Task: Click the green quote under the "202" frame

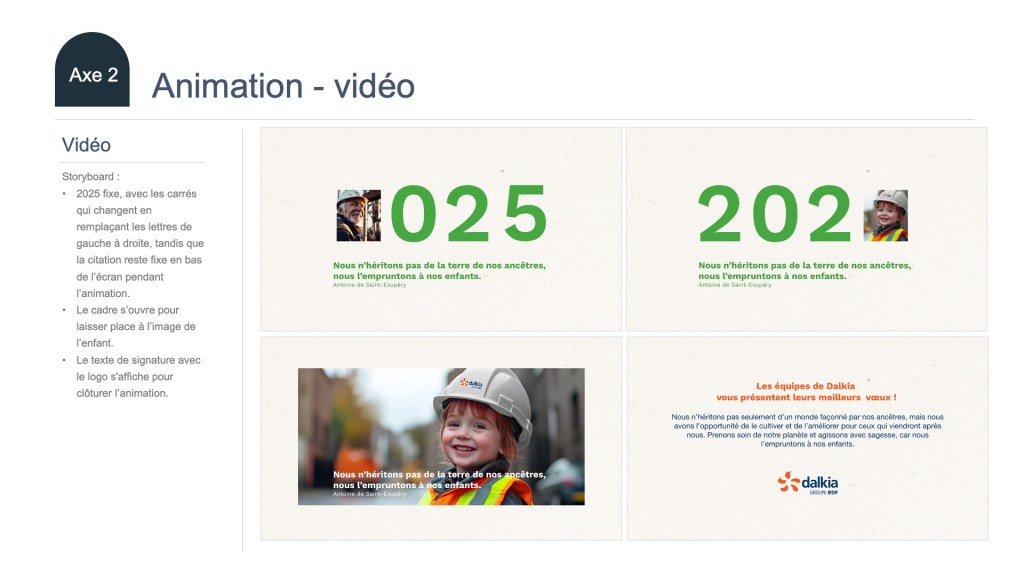Action: pyautogui.click(x=804, y=270)
